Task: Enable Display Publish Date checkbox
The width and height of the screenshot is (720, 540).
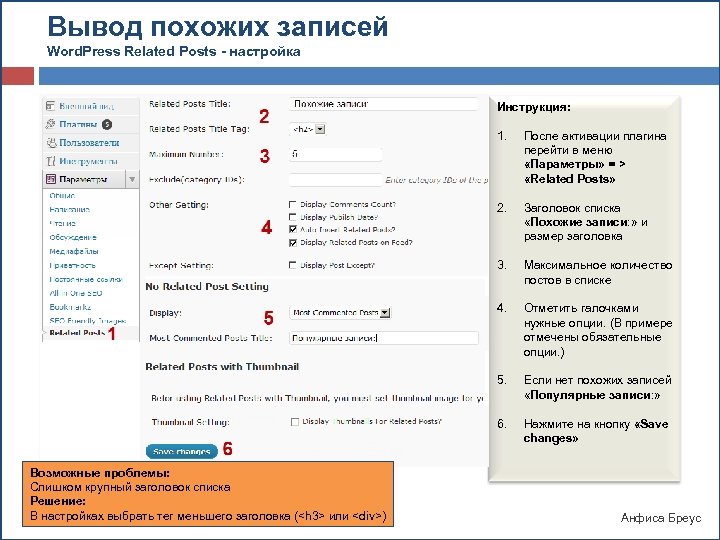Action: pyautogui.click(x=292, y=216)
